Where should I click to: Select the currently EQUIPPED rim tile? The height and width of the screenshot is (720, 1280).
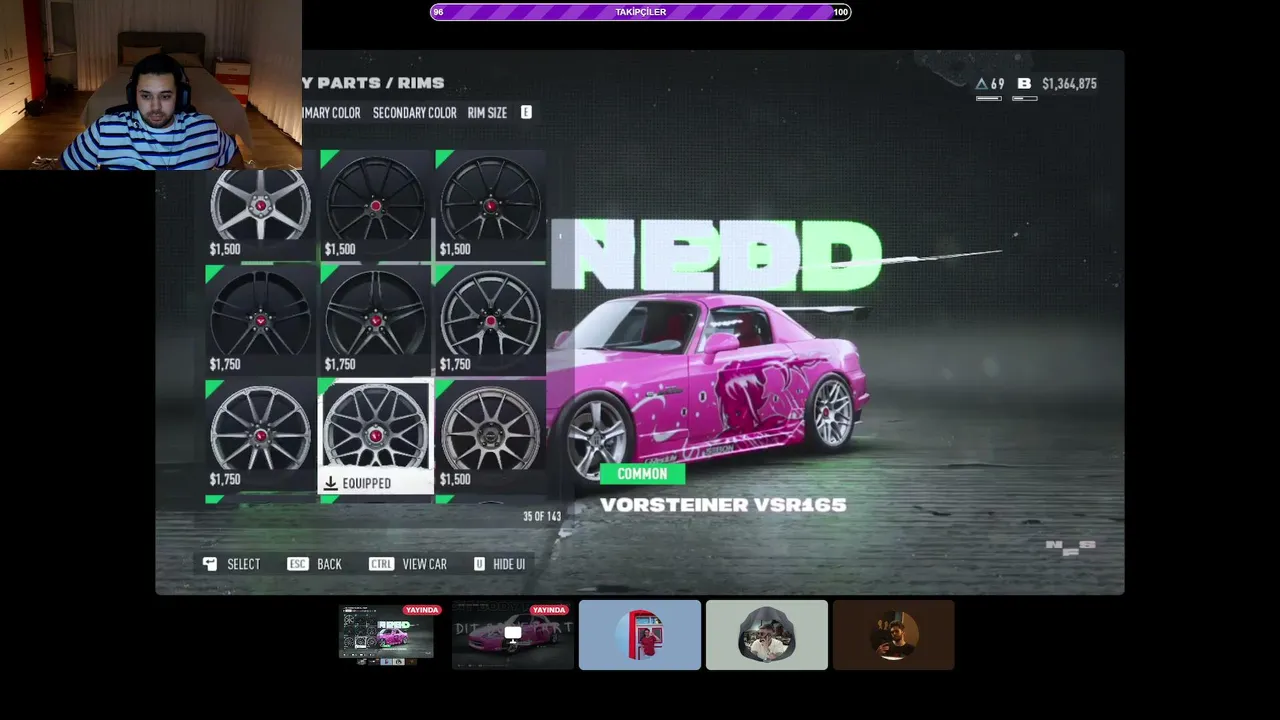tap(375, 437)
